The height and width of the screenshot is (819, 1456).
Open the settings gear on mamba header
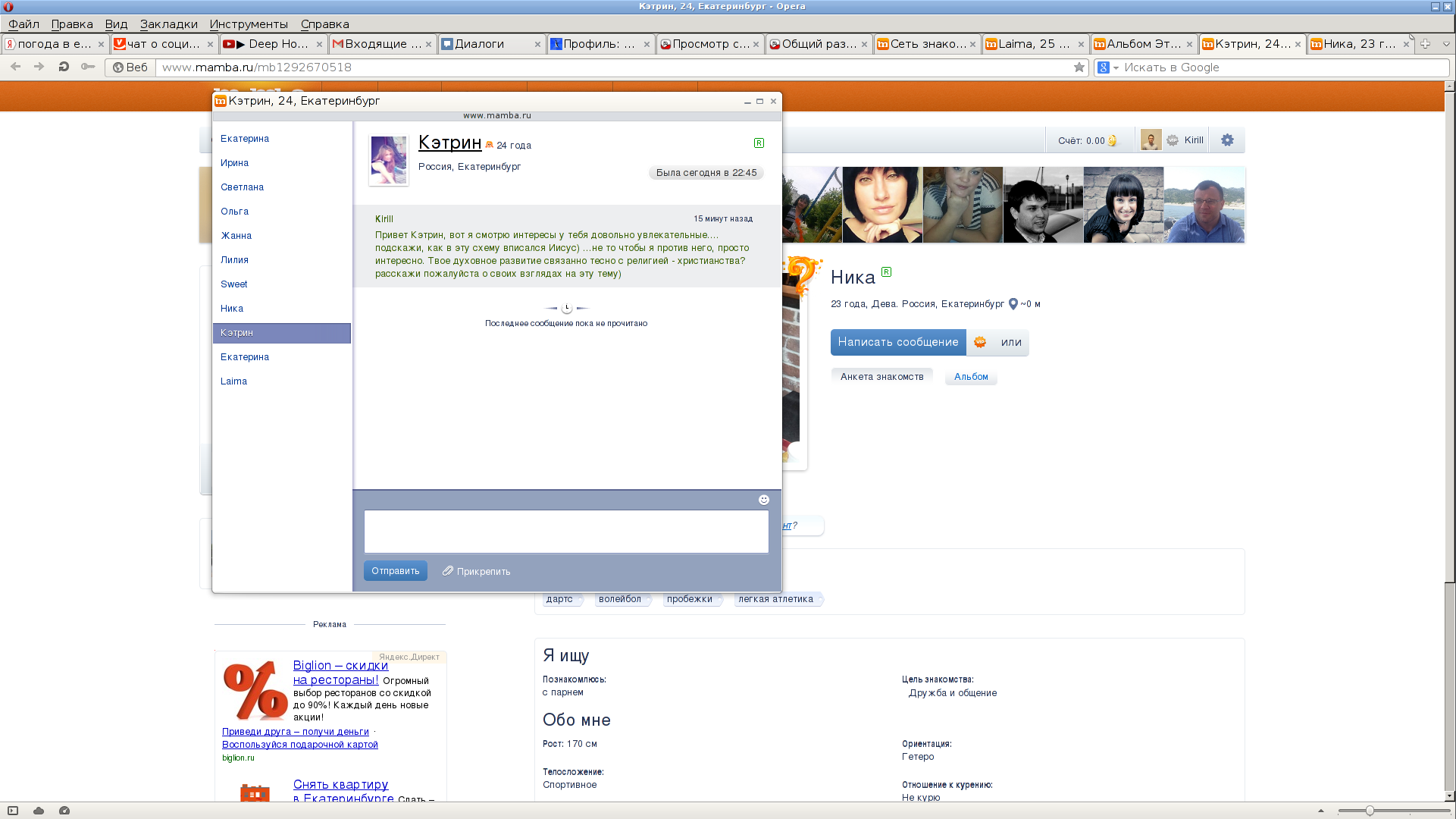(1227, 140)
